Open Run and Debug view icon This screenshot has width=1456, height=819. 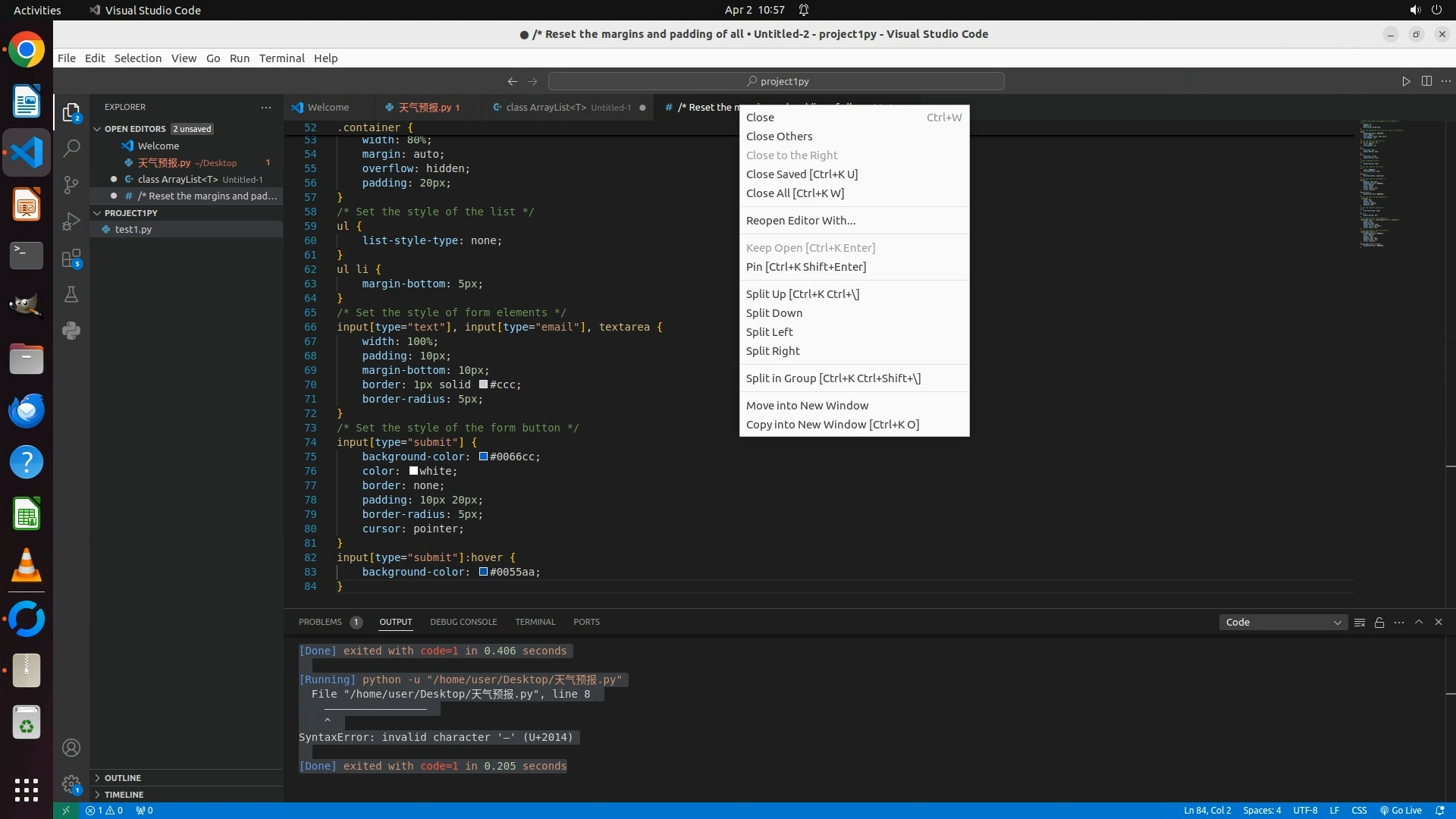(71, 221)
